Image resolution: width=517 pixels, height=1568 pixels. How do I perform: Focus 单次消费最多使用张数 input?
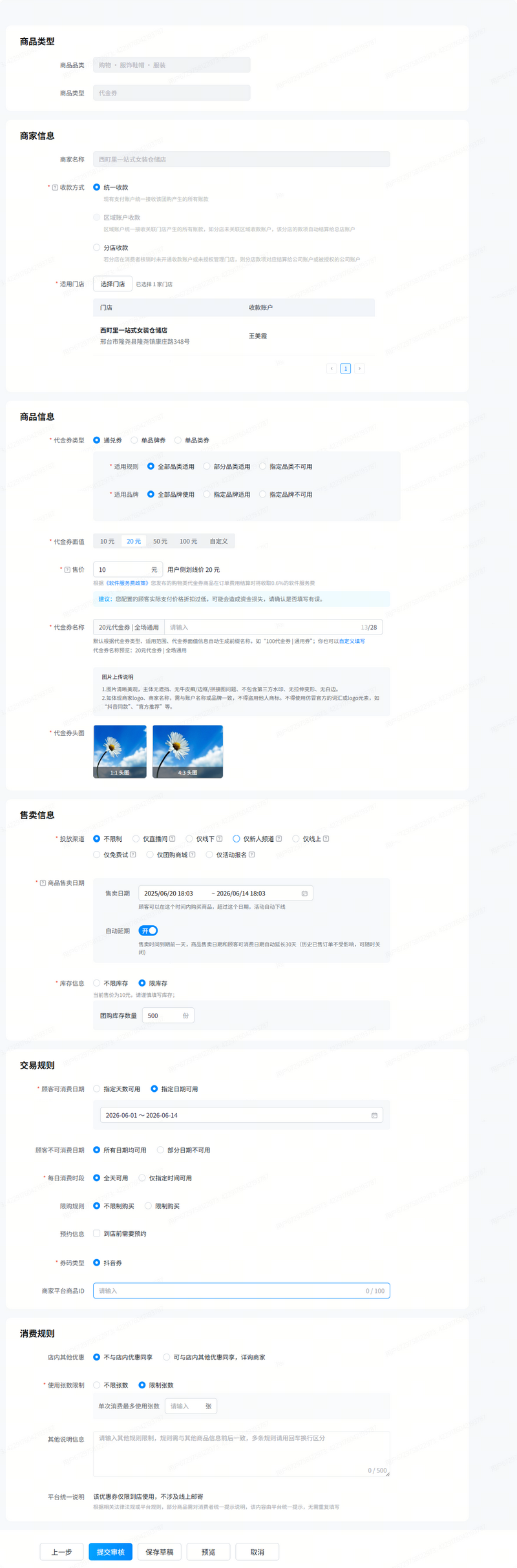[x=191, y=1406]
